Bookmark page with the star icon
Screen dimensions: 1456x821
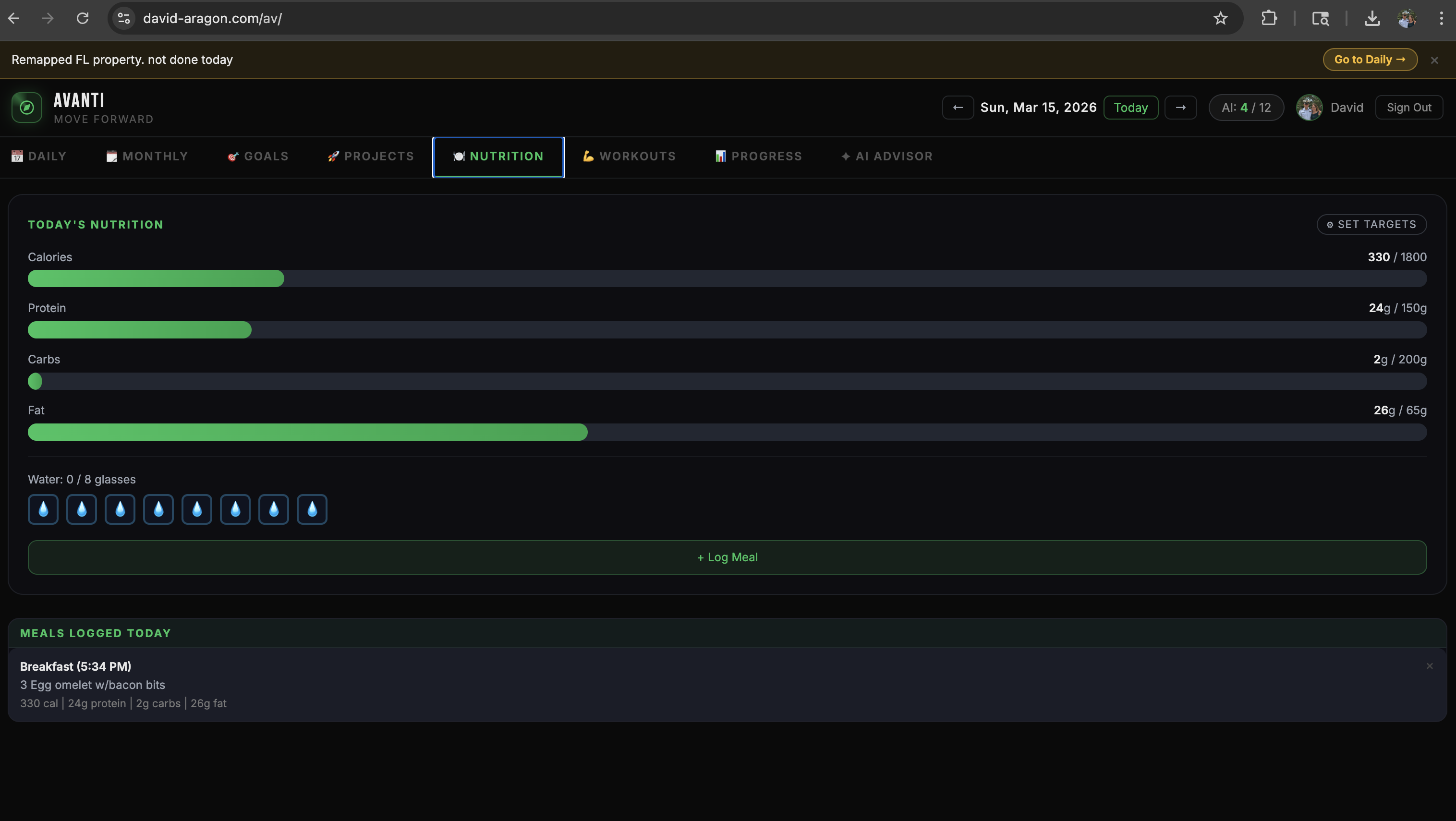[1220, 19]
